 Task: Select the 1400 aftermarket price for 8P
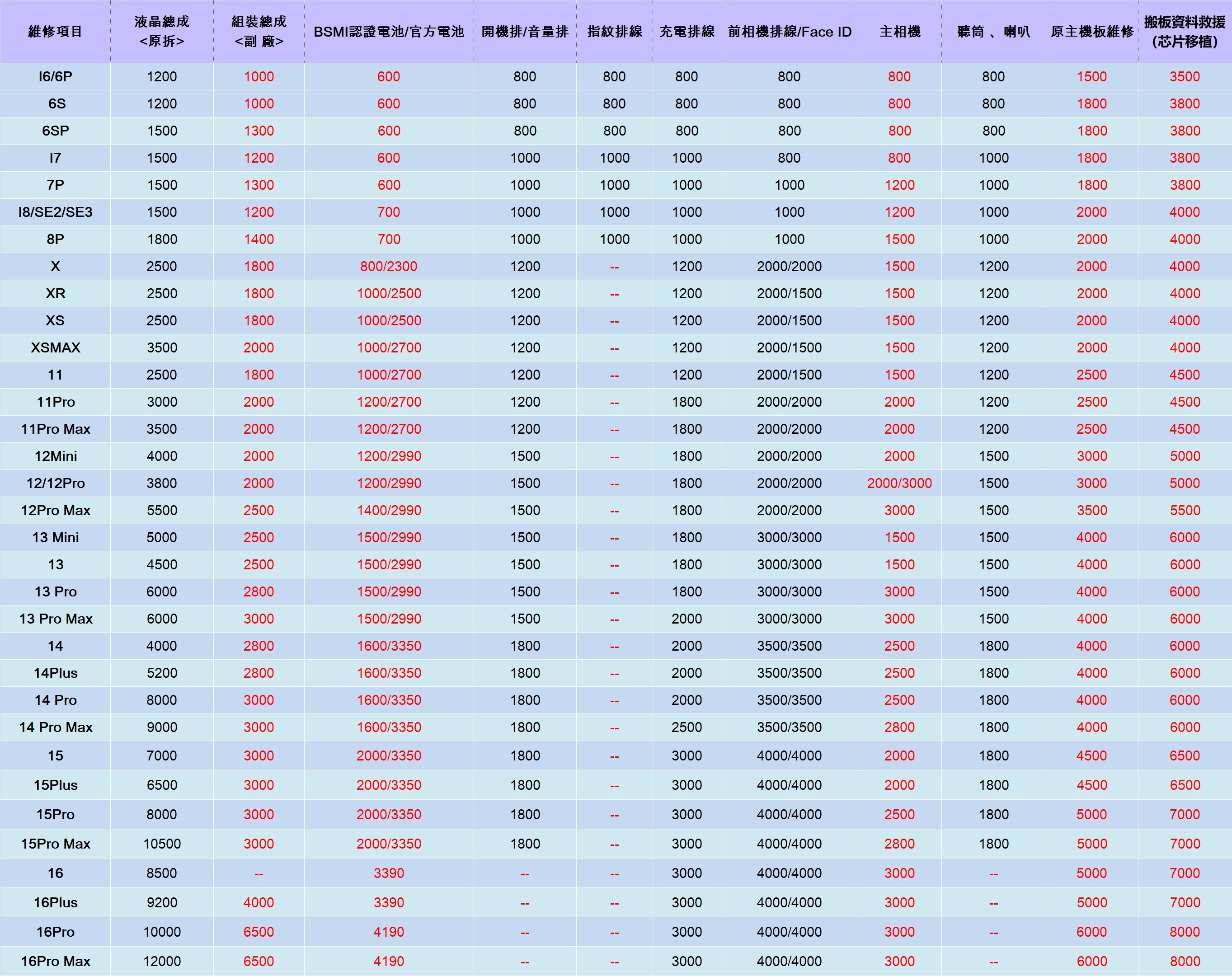click(259, 239)
